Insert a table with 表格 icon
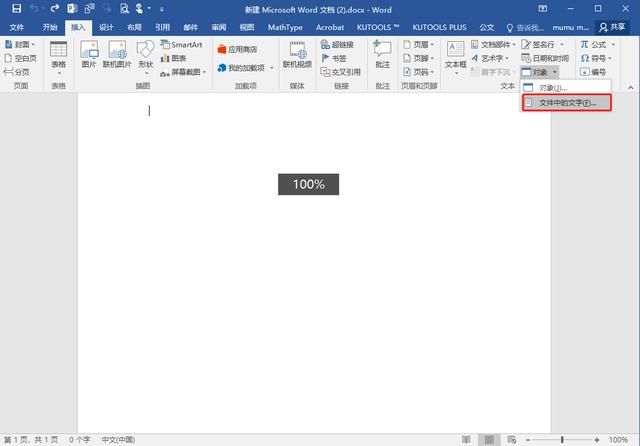Viewport: 640px width, 446px height. point(58,58)
